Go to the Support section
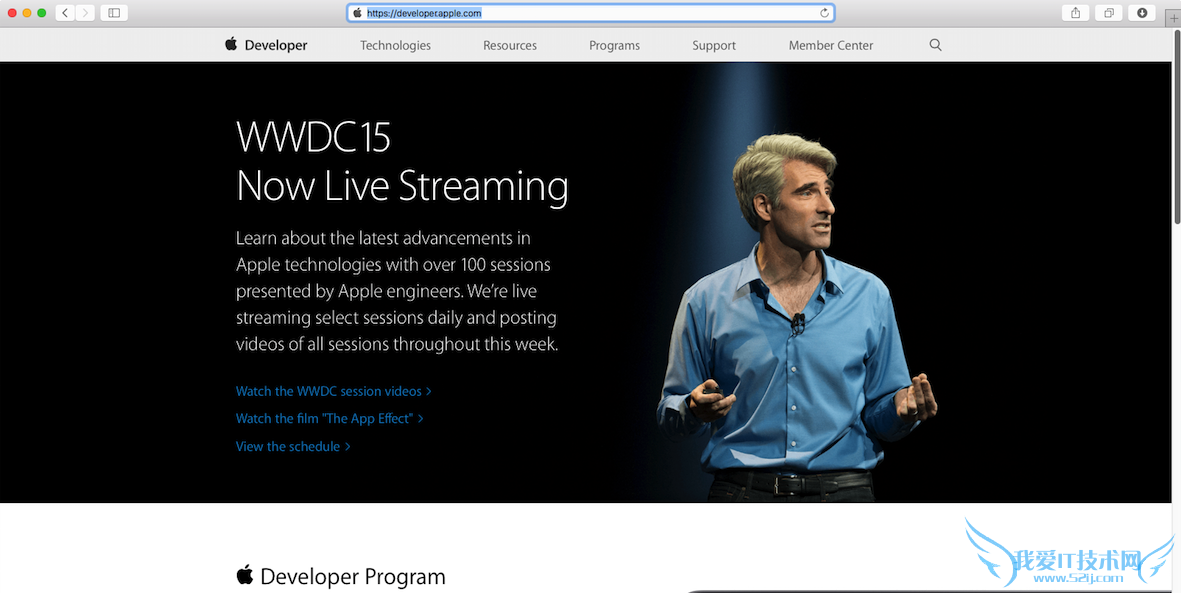 click(714, 45)
